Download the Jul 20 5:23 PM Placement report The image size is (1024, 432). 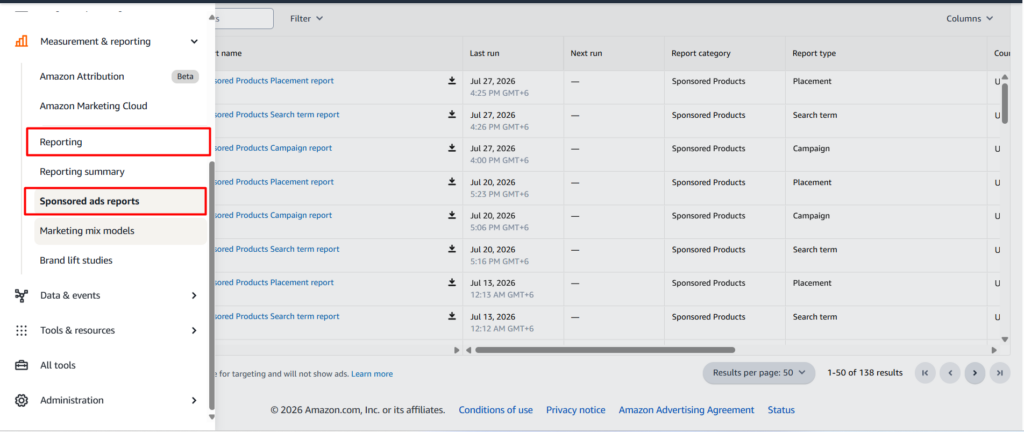tap(451, 182)
